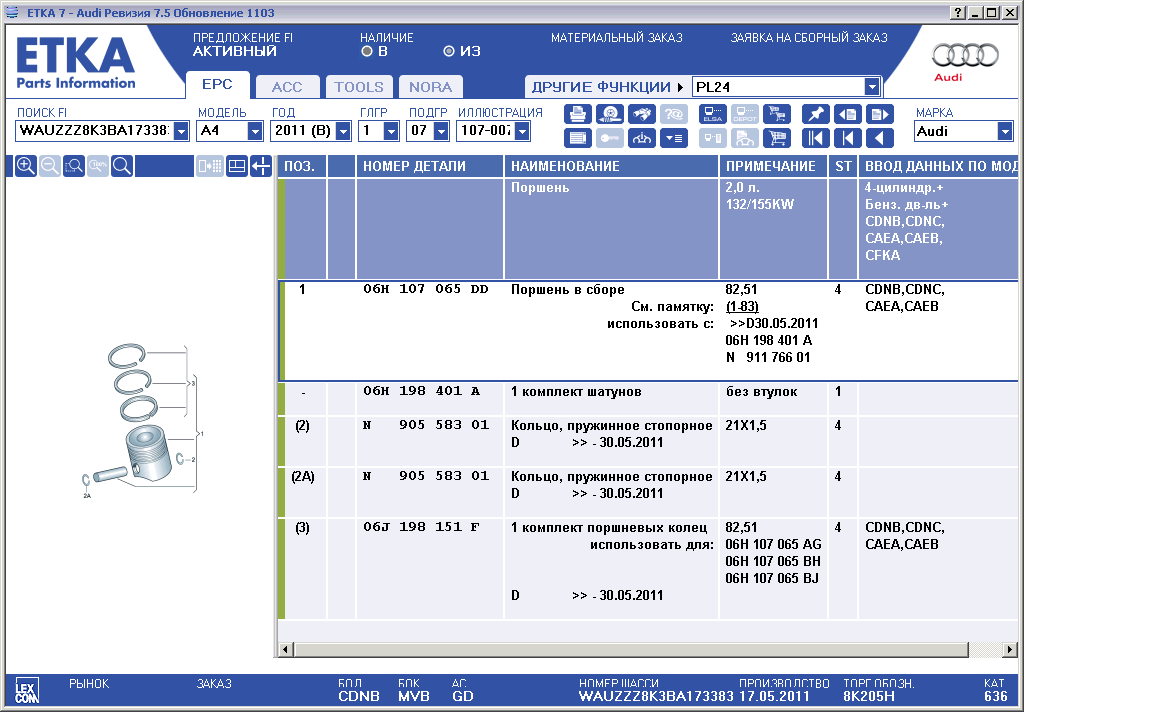This screenshot has height=712, width=1152.
Task: Click the arrow-left pane divider icon
Action: [x=261, y=166]
